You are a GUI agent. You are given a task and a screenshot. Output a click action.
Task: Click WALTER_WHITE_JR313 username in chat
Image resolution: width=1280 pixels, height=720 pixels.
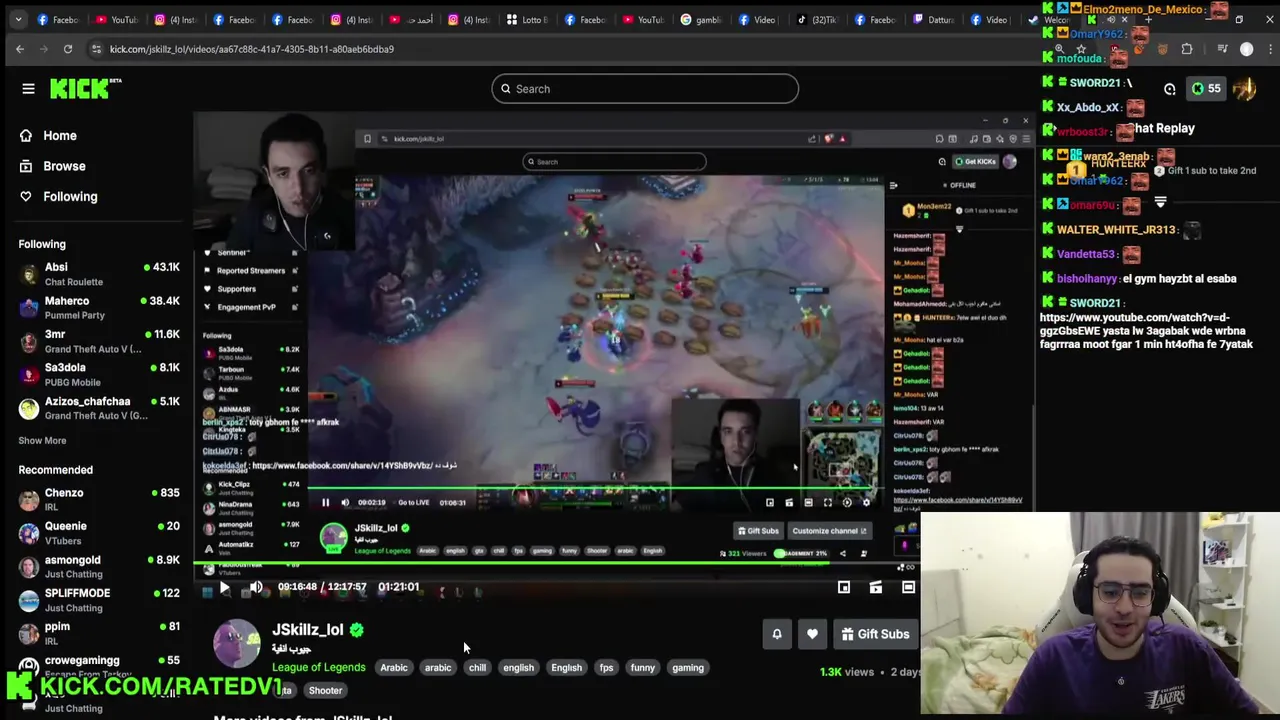click(x=1116, y=230)
